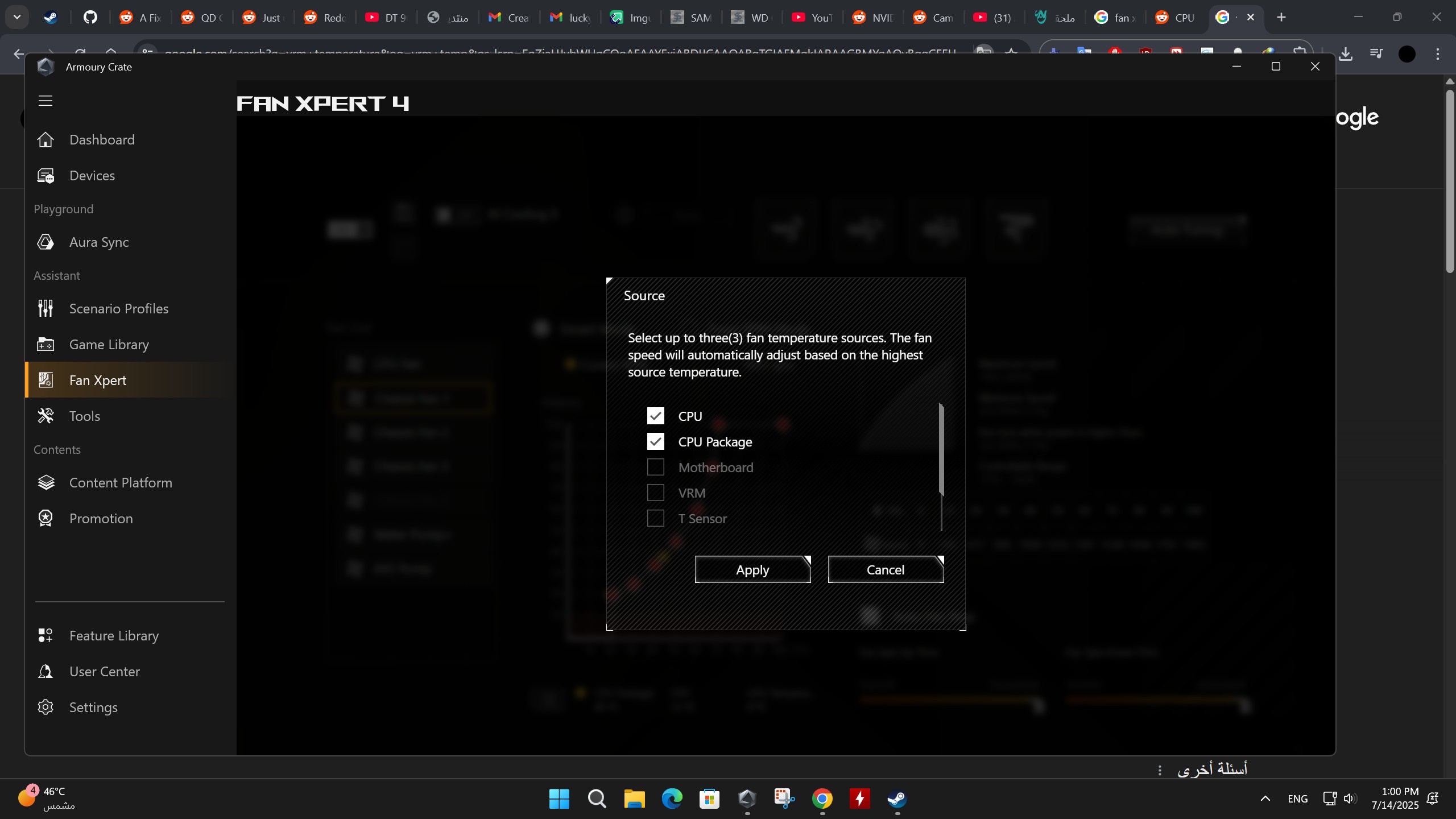The height and width of the screenshot is (819, 1456).
Task: Open the Promotion badge icon
Action: [x=45, y=519]
